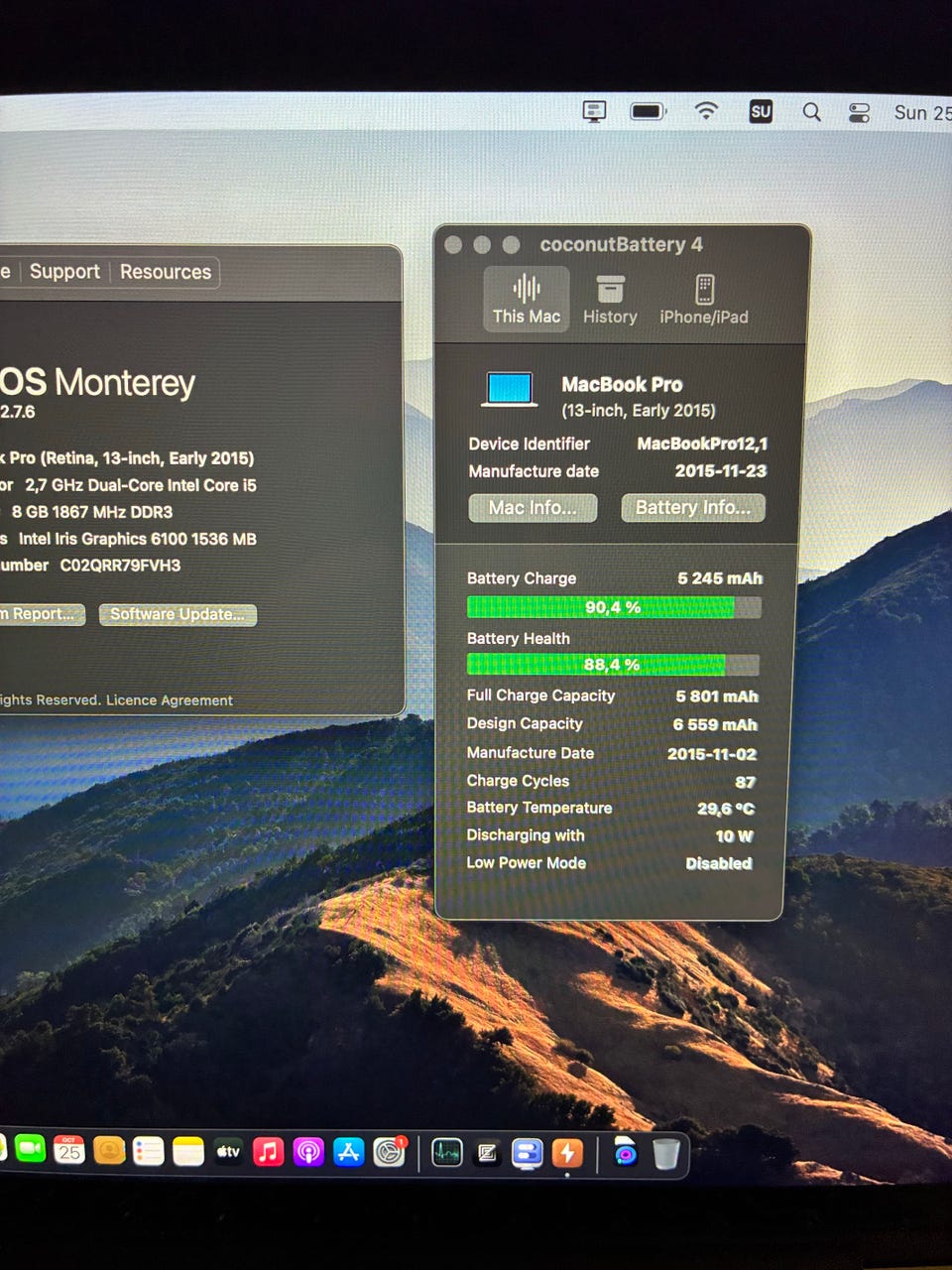Open the Downloads stack in the dock

click(x=625, y=1153)
